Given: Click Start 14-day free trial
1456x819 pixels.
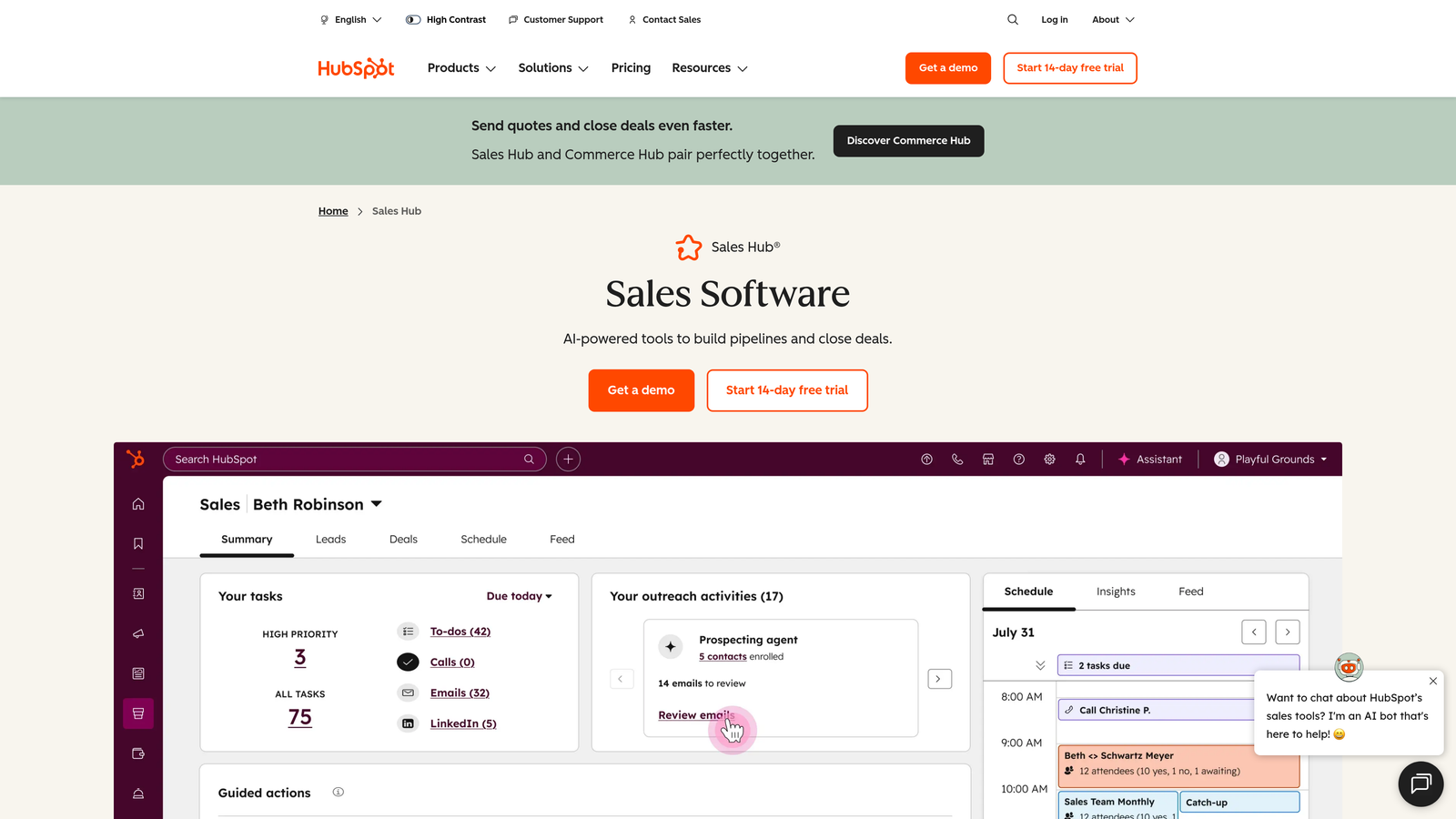Looking at the screenshot, I should [1069, 67].
